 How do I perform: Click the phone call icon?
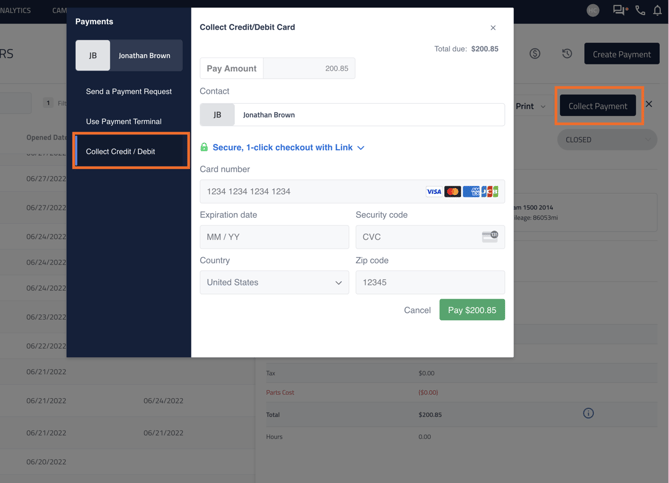640,10
